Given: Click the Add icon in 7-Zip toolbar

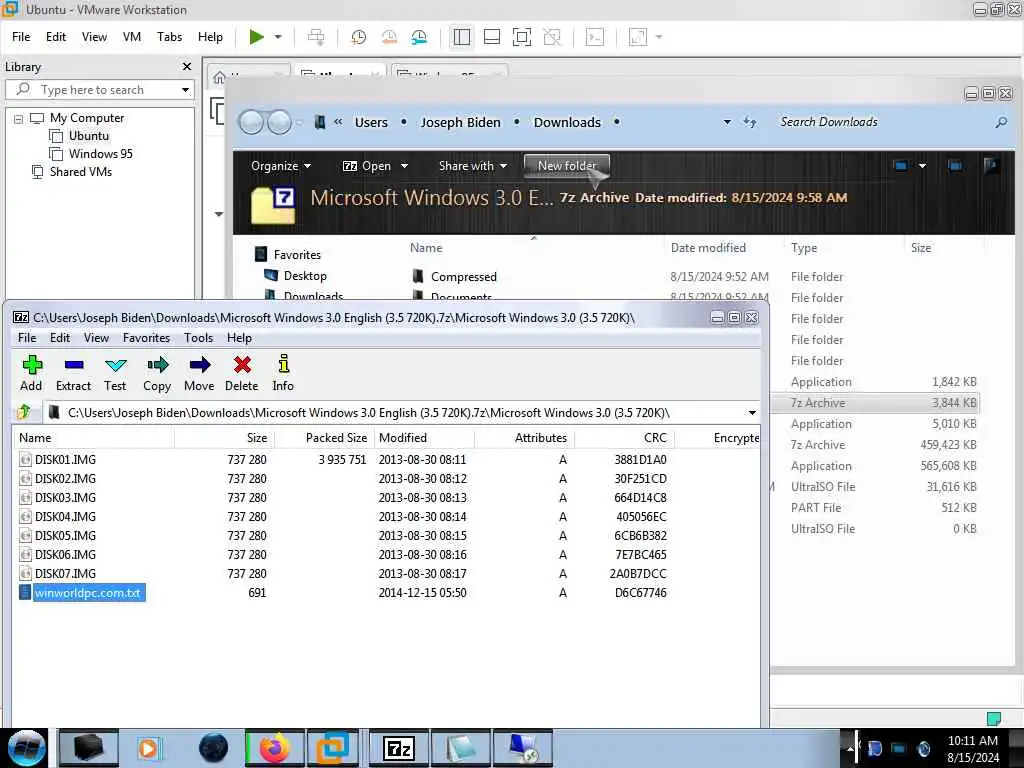Looking at the screenshot, I should click(31, 364).
